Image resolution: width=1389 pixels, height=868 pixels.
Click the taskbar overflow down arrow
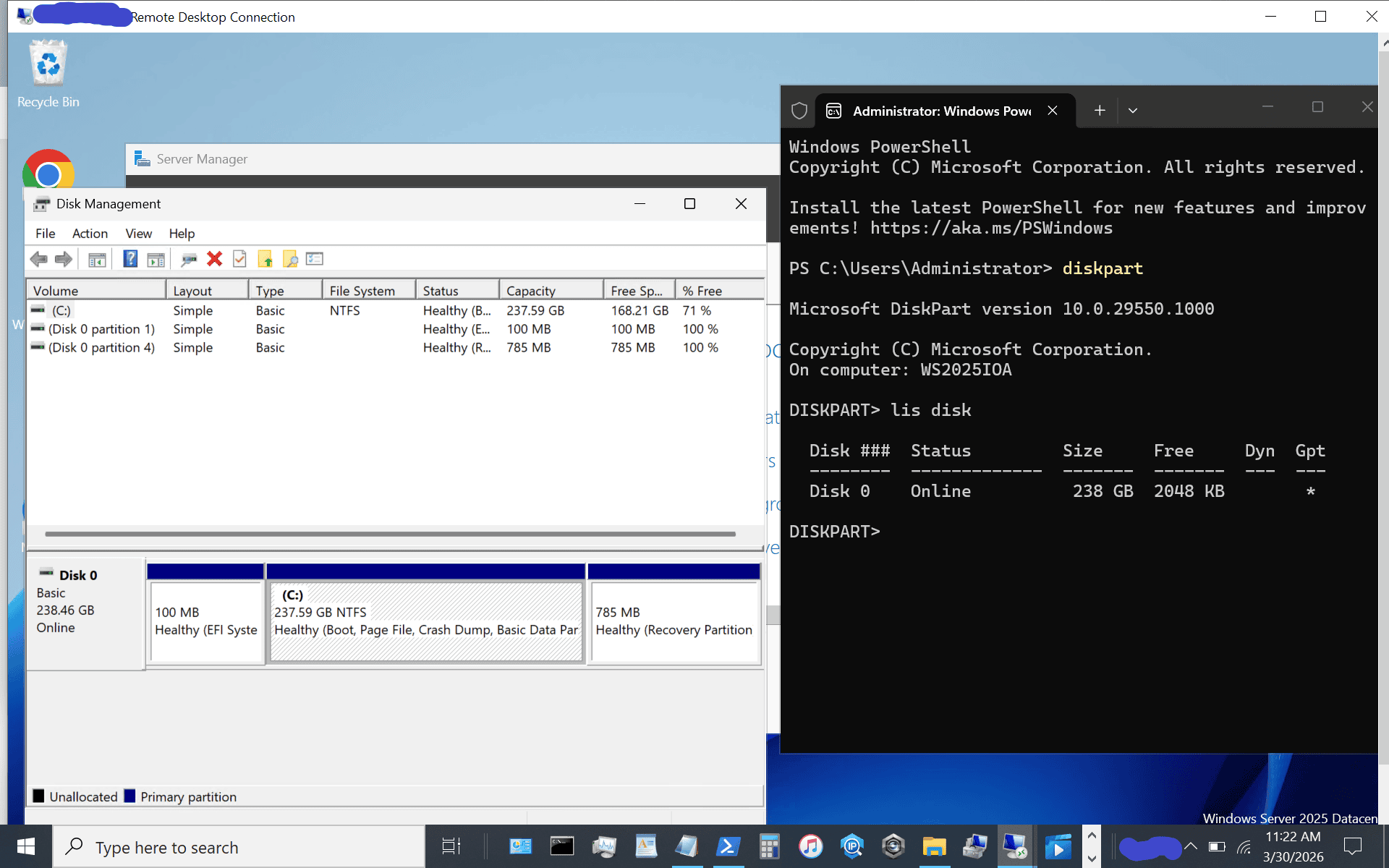coord(1092,859)
